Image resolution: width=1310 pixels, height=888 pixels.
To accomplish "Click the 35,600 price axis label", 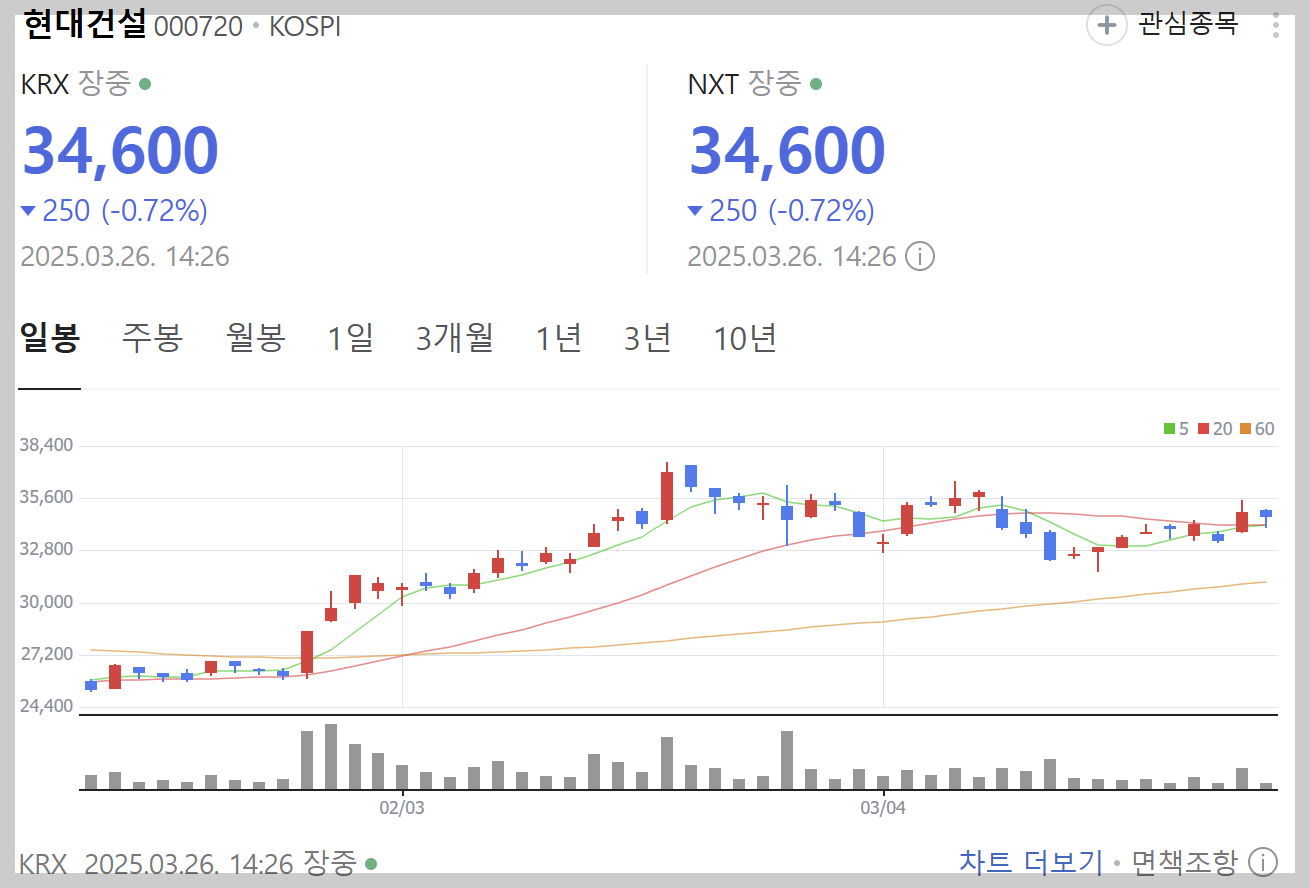I will (x=46, y=497).
